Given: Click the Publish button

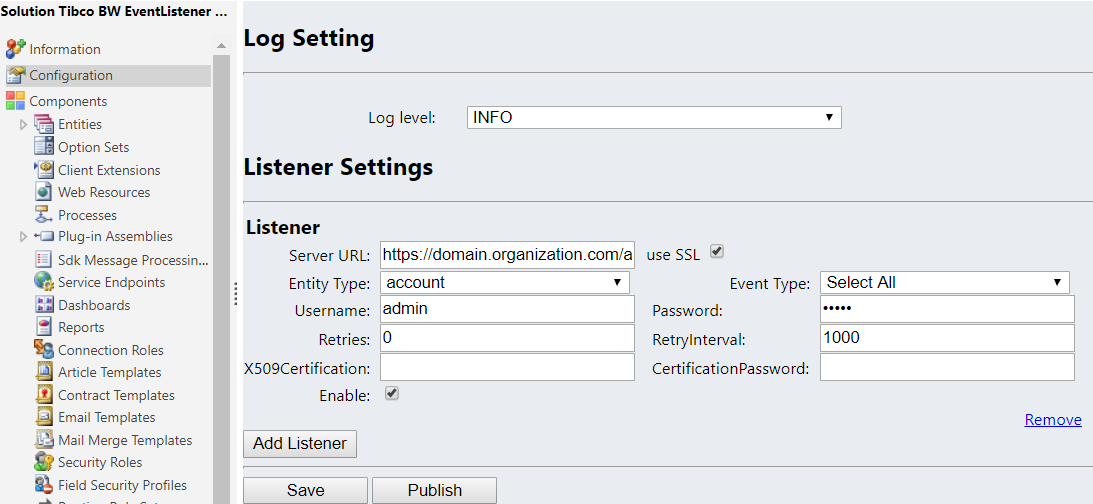Looking at the screenshot, I should point(434,490).
